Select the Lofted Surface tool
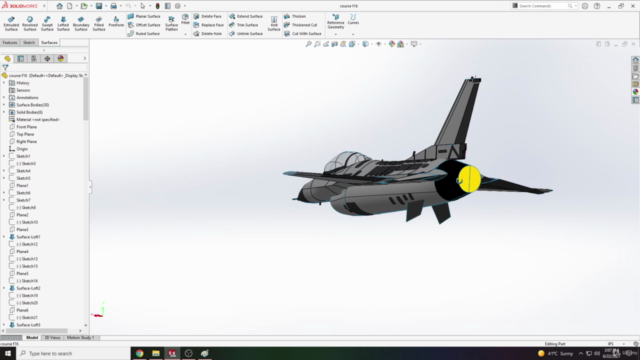This screenshot has width=640, height=360. 63,24
